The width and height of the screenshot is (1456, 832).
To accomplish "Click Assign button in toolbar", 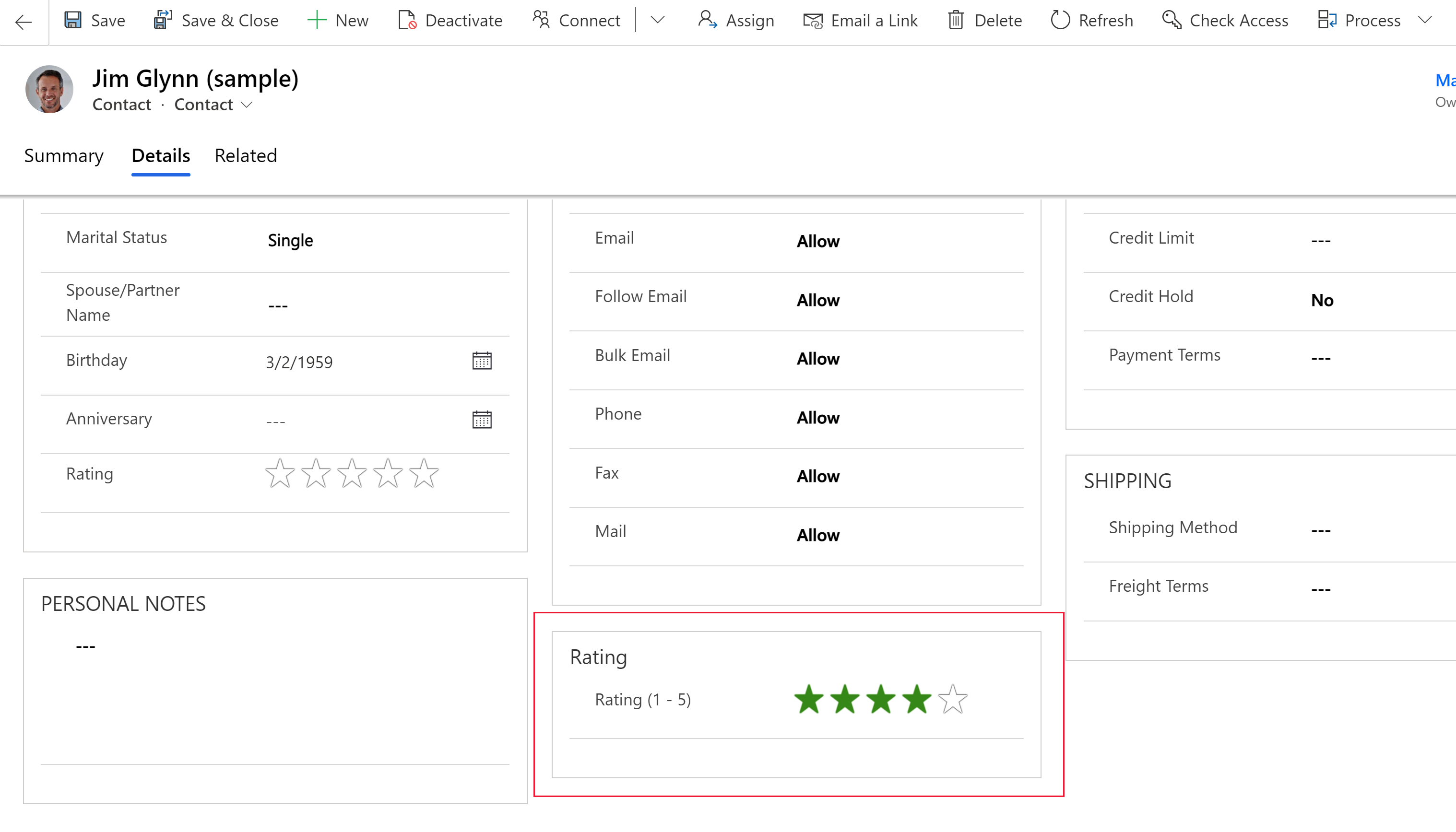I will pos(737,20).
